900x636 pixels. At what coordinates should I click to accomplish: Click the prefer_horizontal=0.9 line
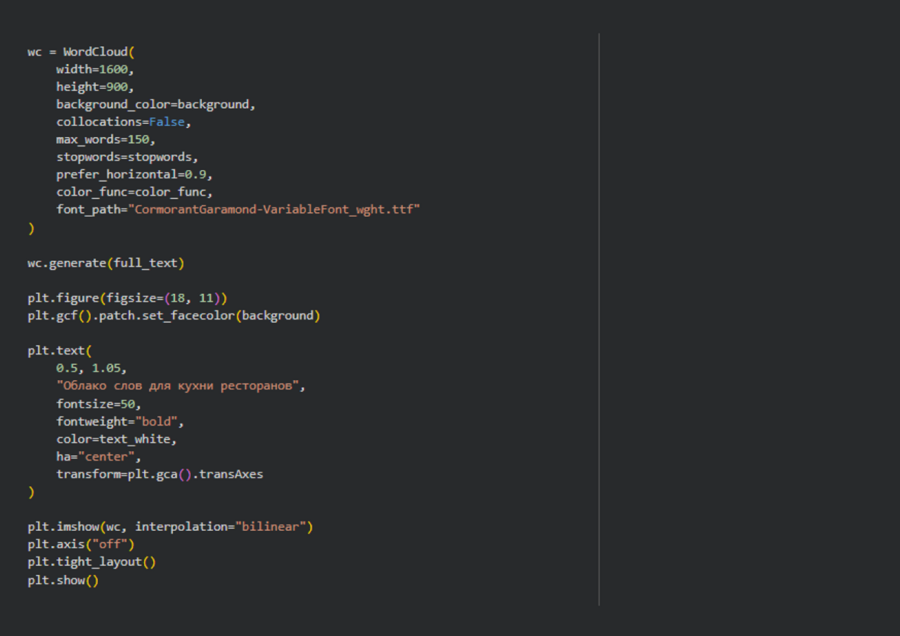(x=134, y=174)
